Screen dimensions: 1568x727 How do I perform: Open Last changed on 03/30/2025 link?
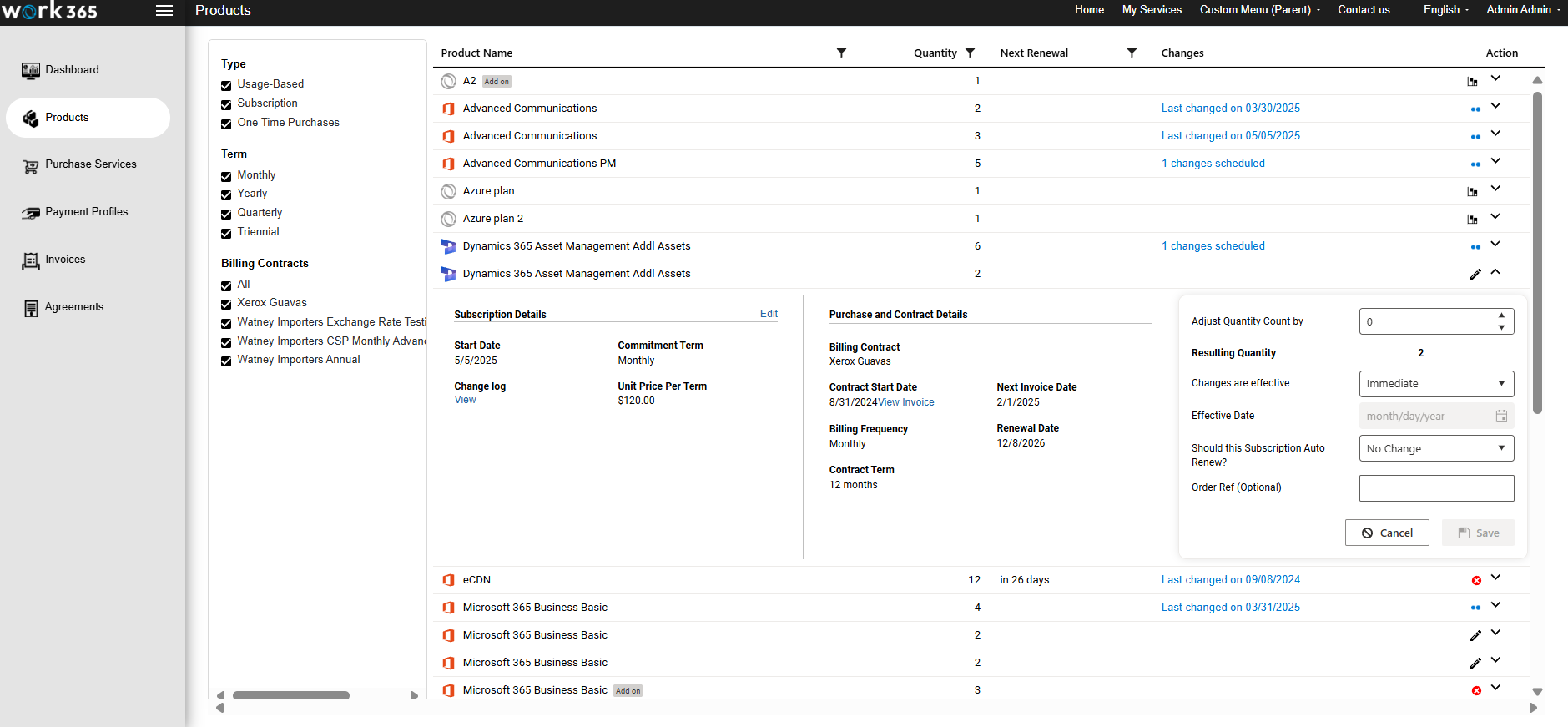pyautogui.click(x=1230, y=109)
